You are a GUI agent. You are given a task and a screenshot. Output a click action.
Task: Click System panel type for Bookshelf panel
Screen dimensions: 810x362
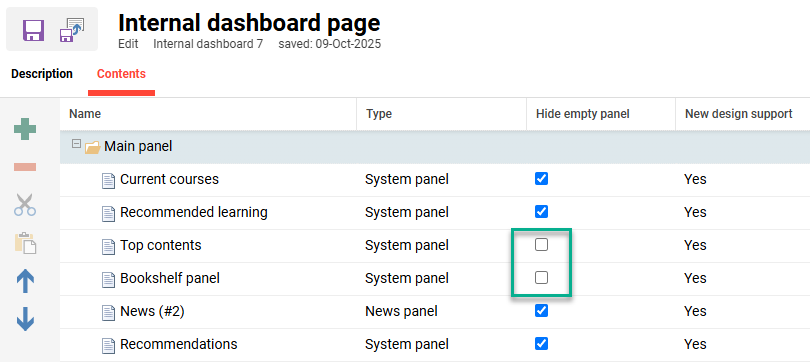pos(407,278)
